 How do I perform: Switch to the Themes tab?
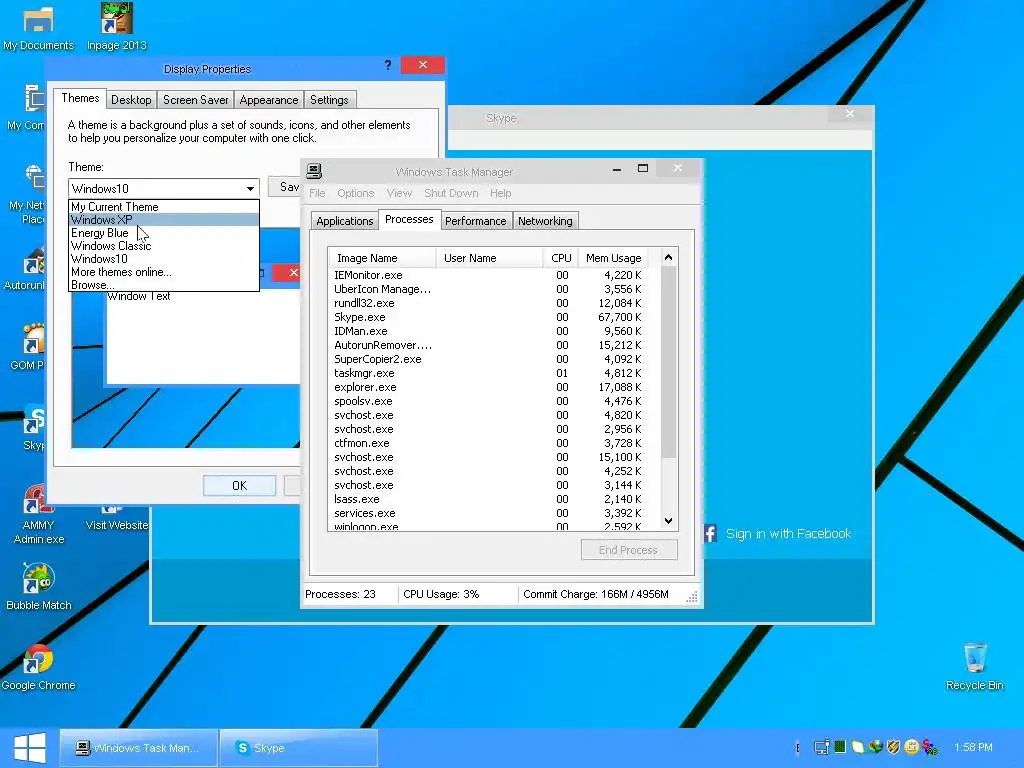[80, 98]
